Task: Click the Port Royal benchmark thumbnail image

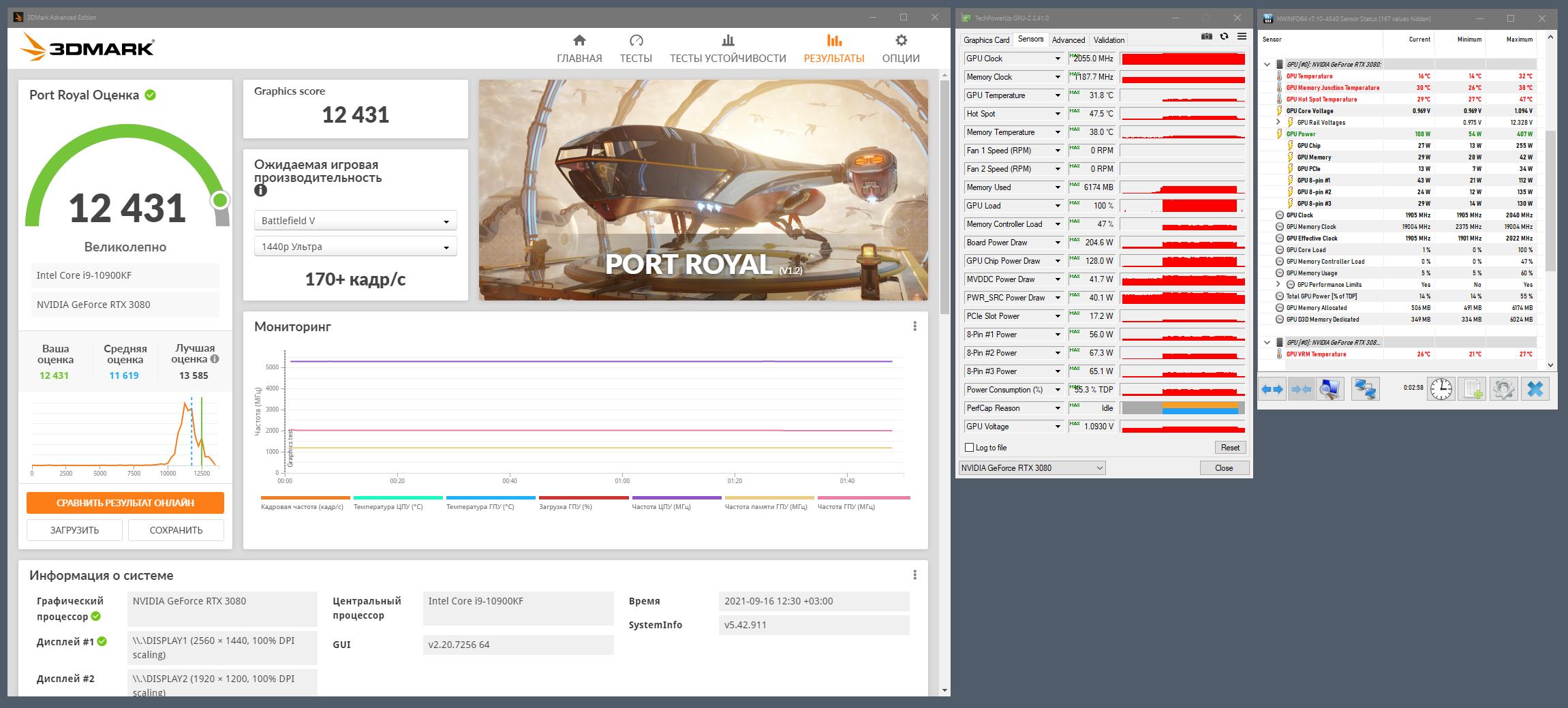Action: click(x=703, y=190)
